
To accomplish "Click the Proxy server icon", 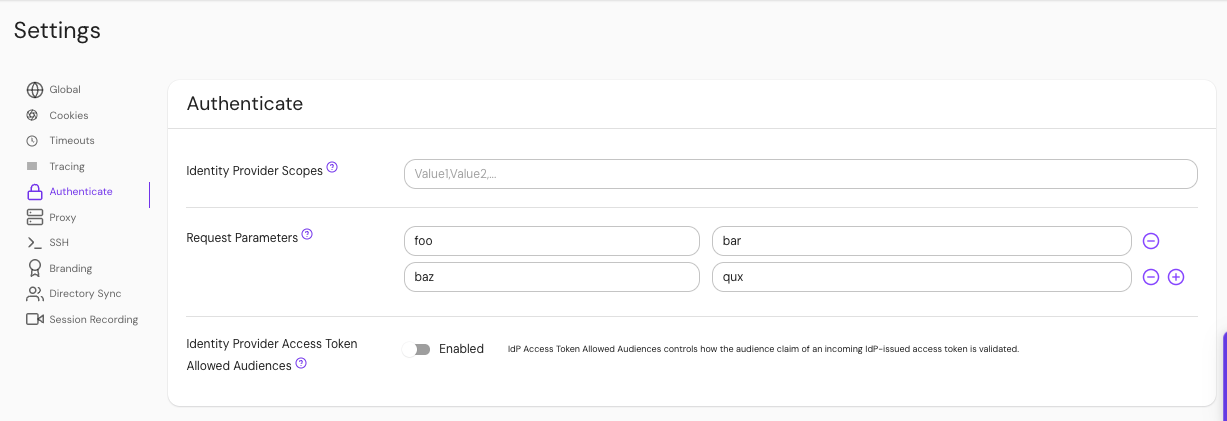I will click(x=35, y=217).
